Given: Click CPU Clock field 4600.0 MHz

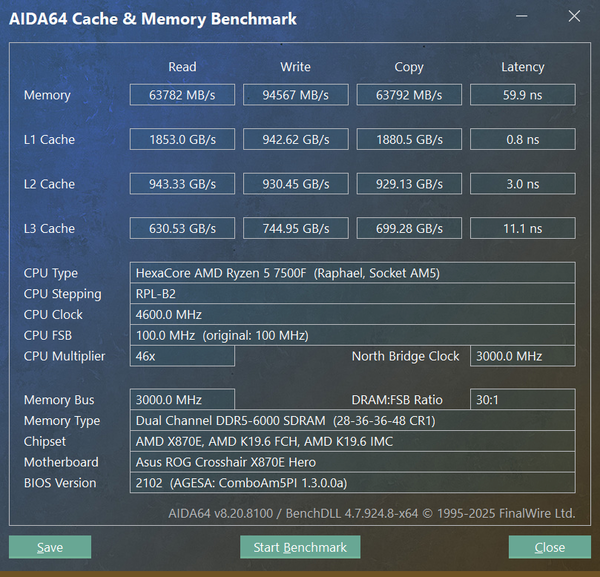Looking at the screenshot, I should tap(352, 315).
